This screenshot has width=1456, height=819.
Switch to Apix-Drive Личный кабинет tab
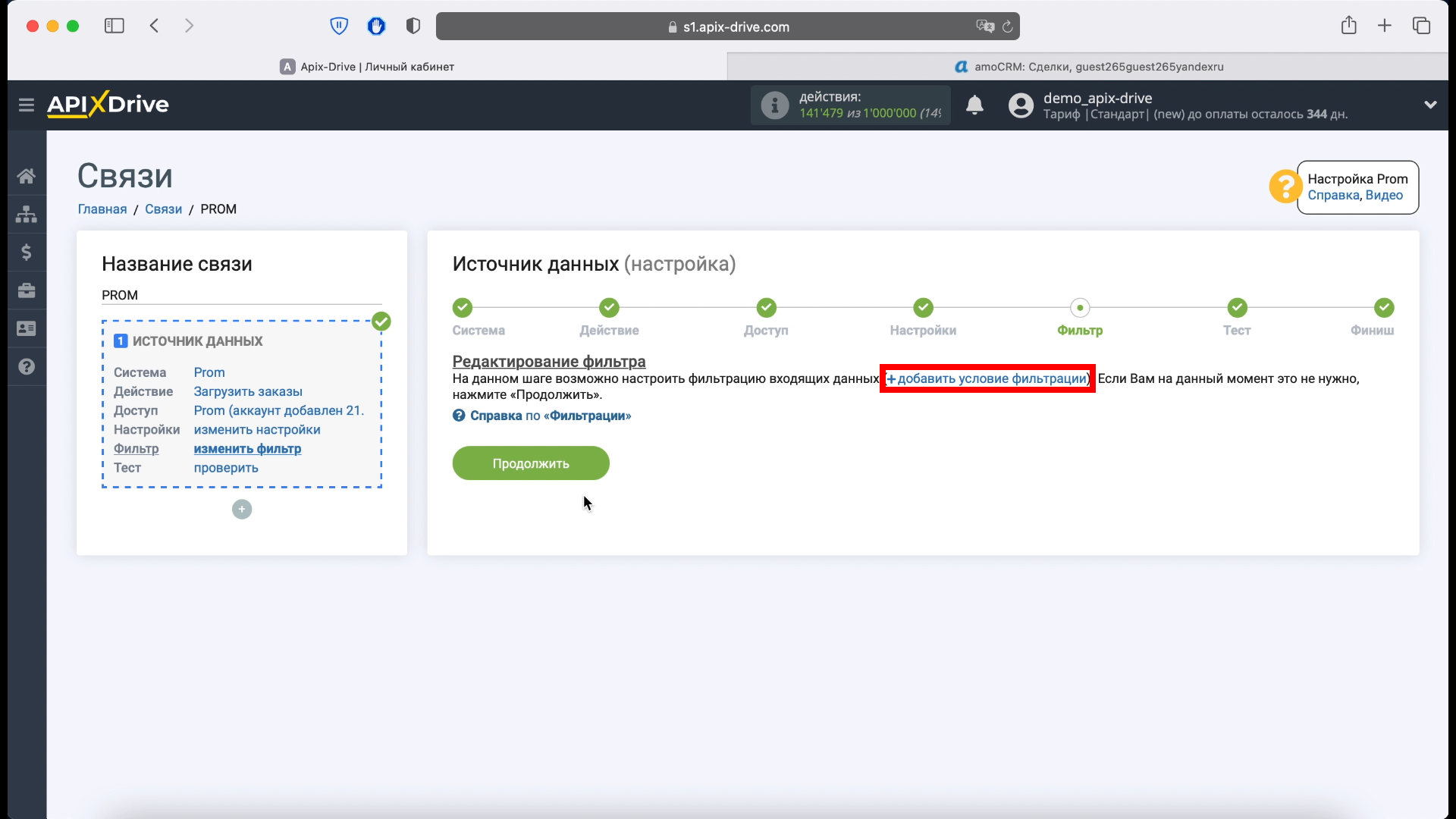[x=367, y=67]
